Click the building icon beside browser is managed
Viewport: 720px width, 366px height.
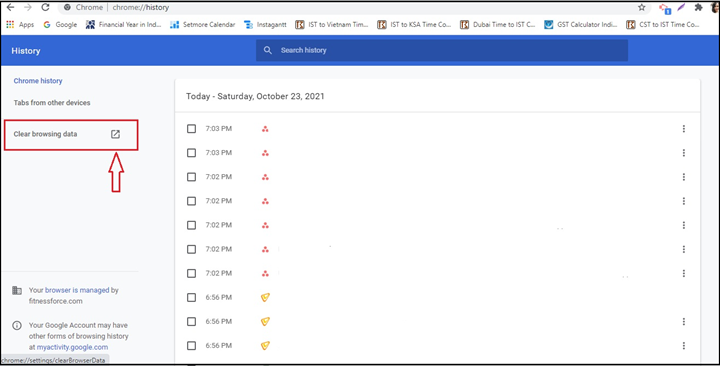(17, 290)
